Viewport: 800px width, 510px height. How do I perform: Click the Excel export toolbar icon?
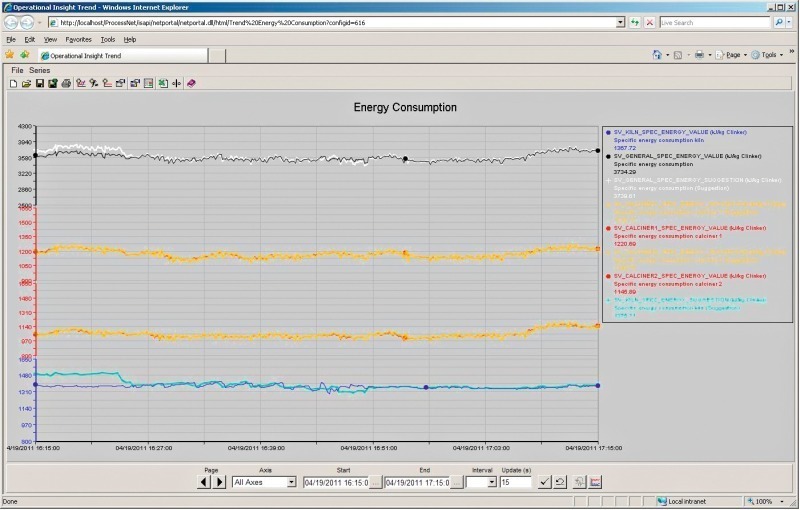pyautogui.click(x=162, y=84)
